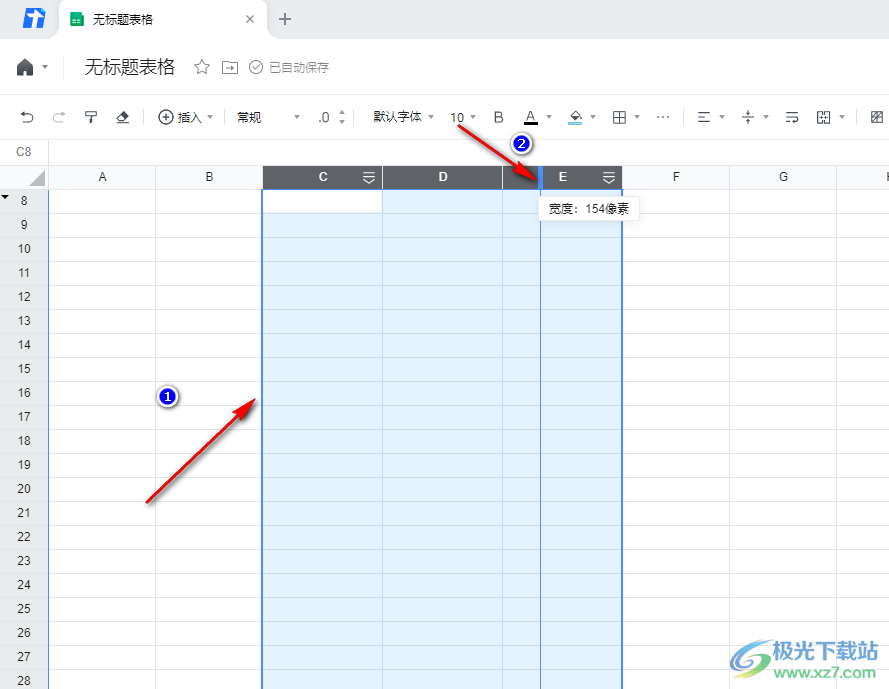Screen dimensions: 889x689
Task: Select row 27 header
Action: (24, 657)
